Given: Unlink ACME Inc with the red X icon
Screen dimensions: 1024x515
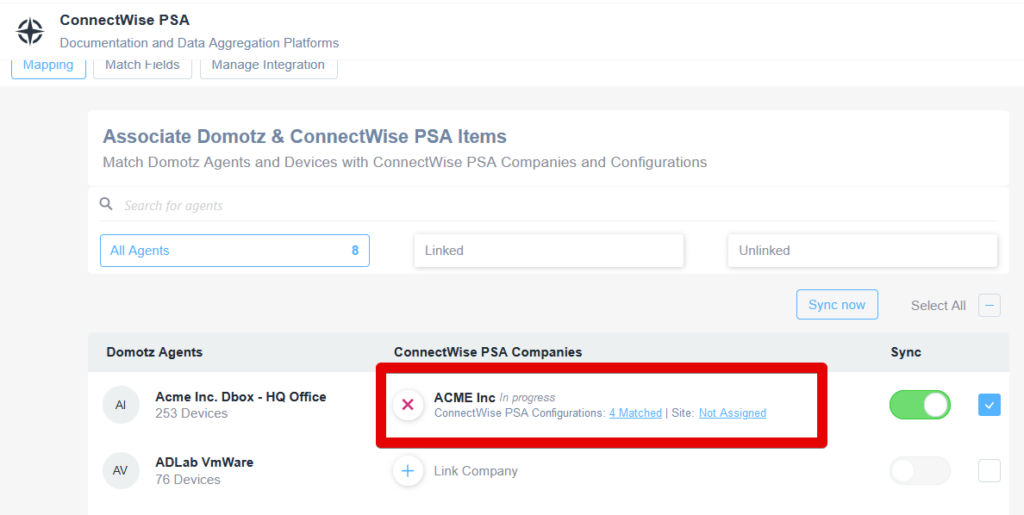Looking at the screenshot, I should pos(408,405).
